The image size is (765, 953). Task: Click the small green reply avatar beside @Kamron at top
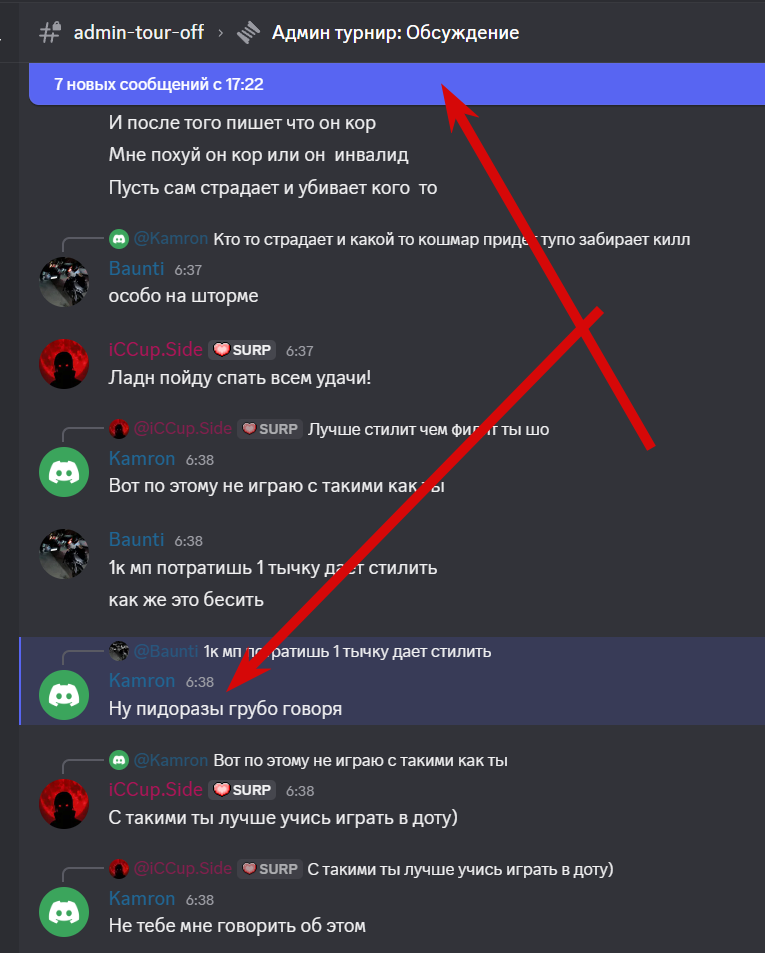point(118,239)
